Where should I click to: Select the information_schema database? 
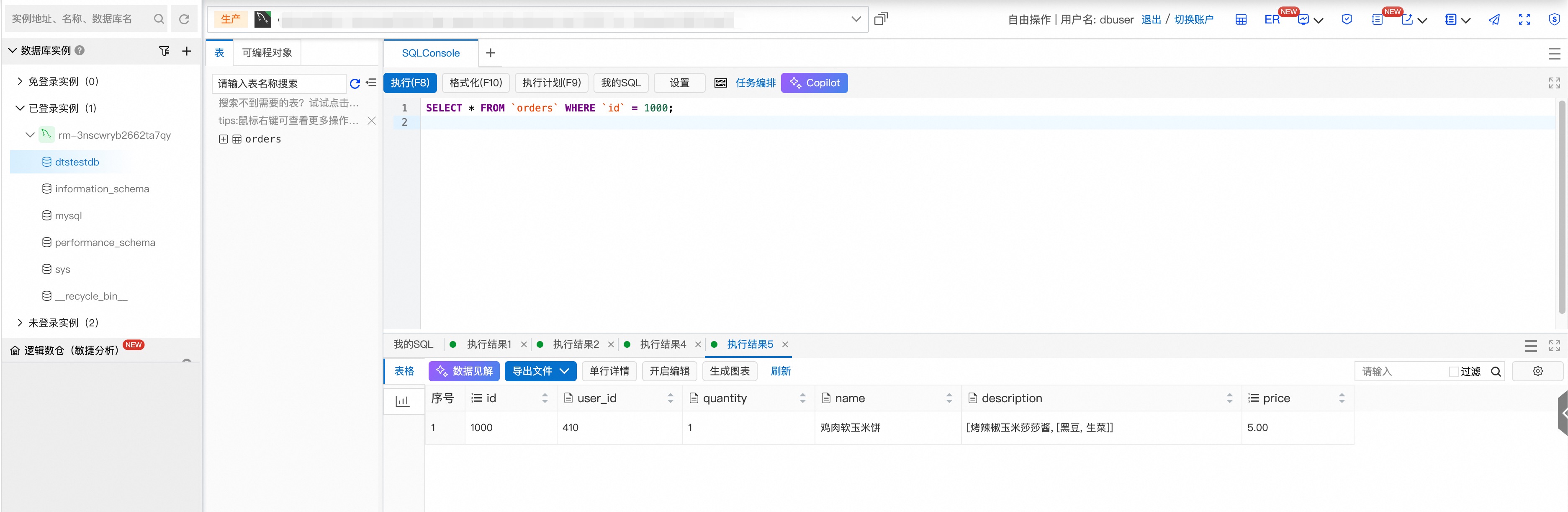[x=102, y=189]
